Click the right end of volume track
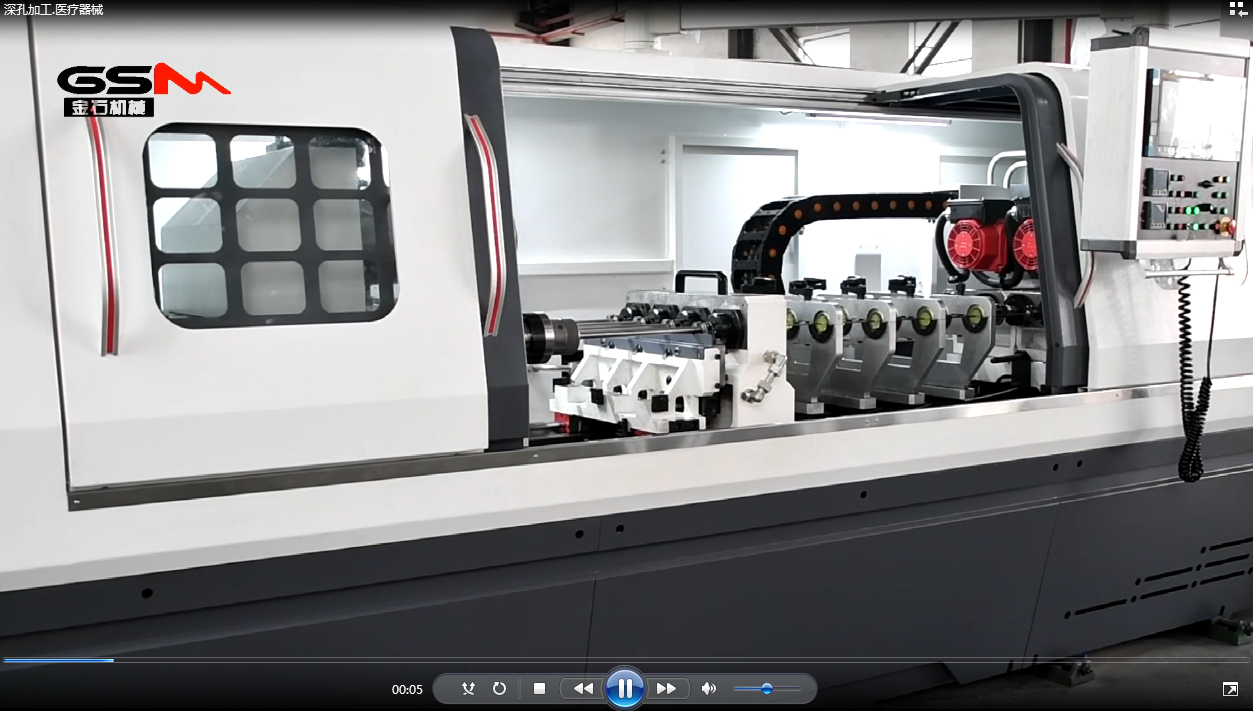This screenshot has height=711, width=1253. 798,689
